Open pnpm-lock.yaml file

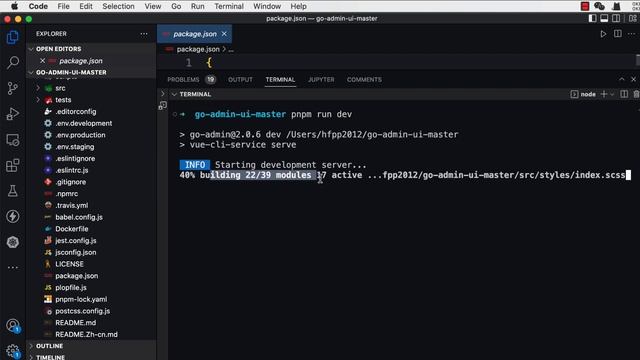pos(81,299)
